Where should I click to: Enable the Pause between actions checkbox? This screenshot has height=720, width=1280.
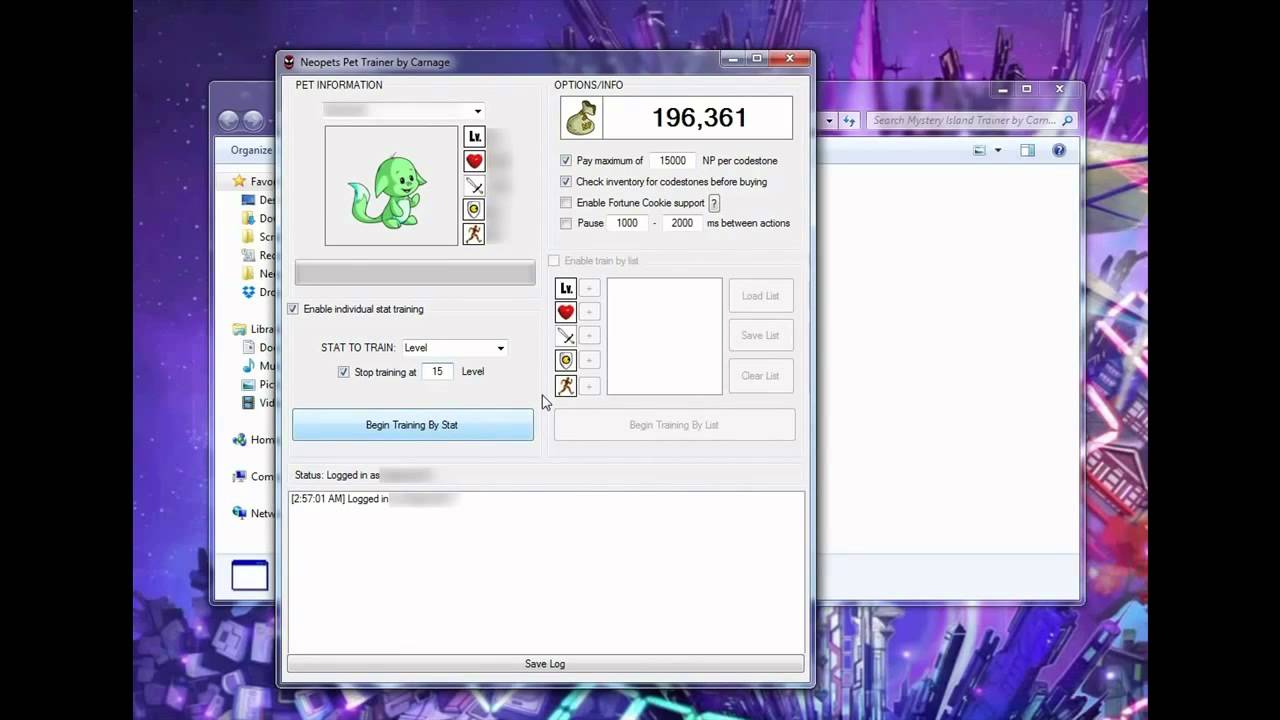[x=566, y=223]
